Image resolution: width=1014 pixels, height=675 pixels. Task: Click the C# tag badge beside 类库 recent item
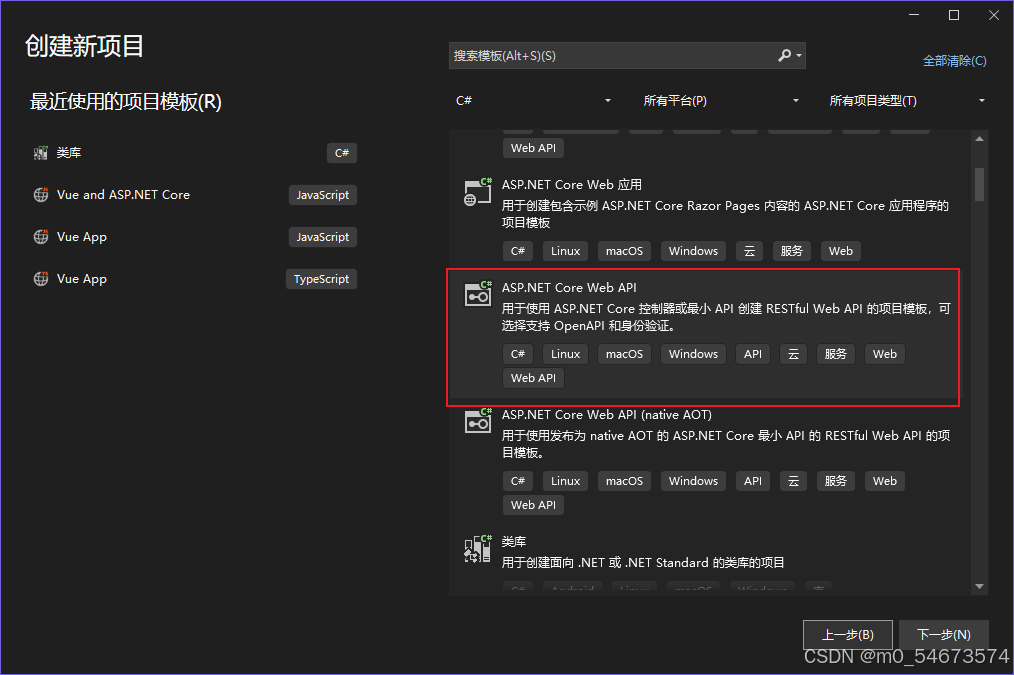coord(341,153)
